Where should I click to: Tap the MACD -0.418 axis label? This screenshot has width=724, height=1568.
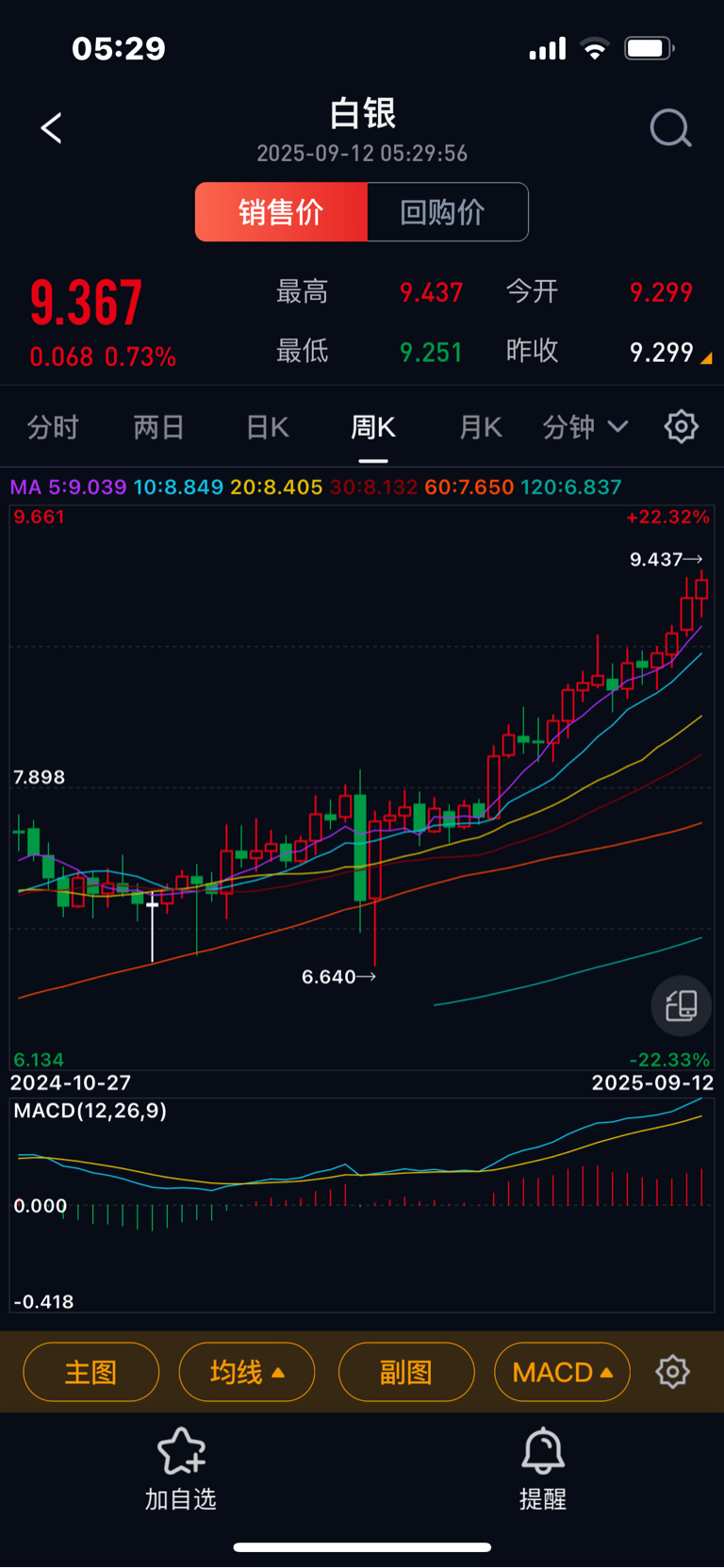[43, 1302]
